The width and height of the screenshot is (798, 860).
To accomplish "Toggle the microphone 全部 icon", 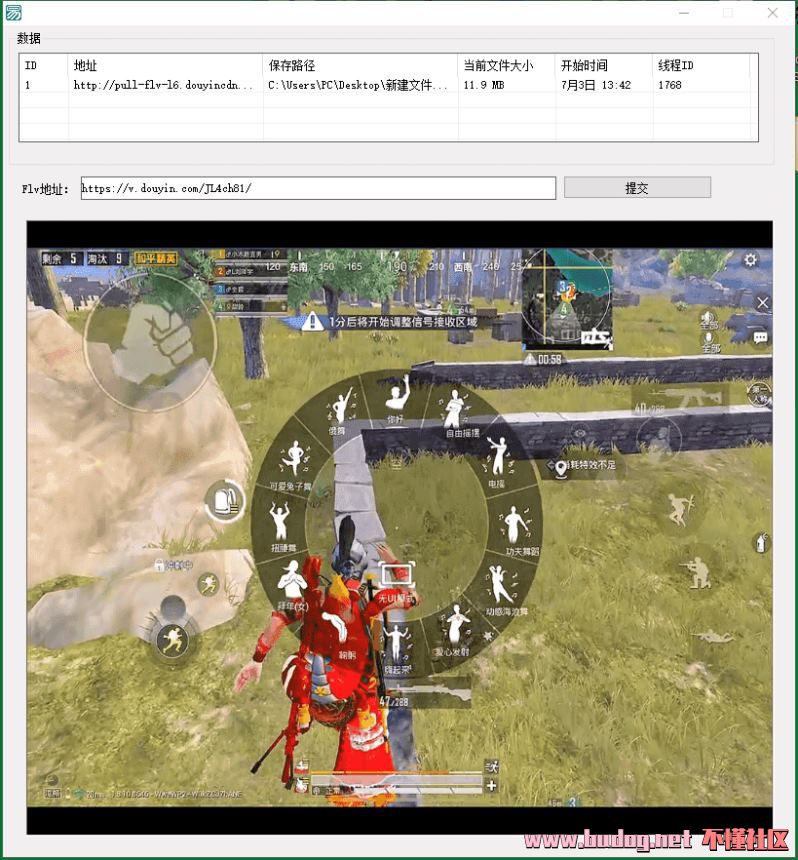I will point(709,342).
